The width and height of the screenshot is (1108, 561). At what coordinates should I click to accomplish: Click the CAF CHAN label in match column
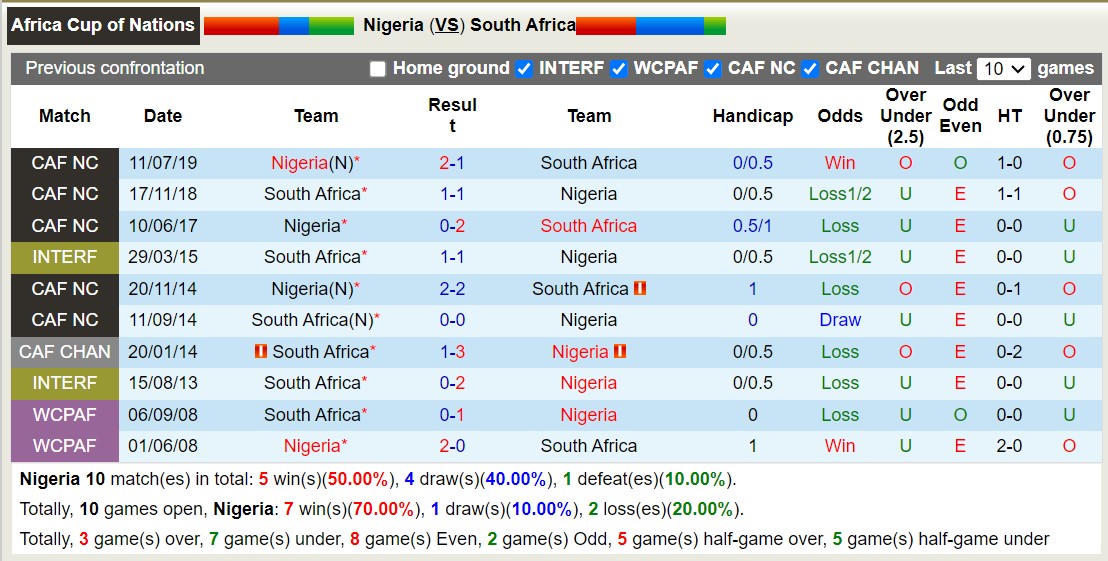(65, 351)
